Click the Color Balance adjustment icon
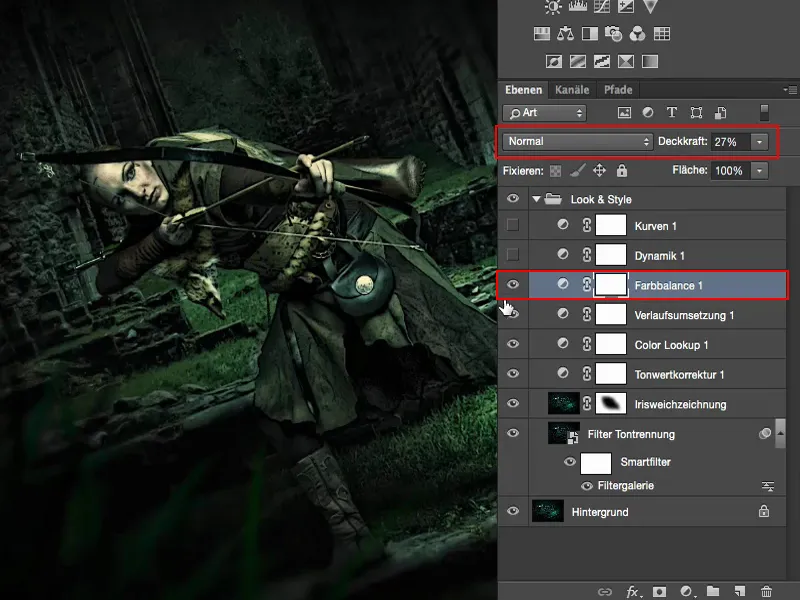Screen dimensions: 800x600 click(x=565, y=32)
